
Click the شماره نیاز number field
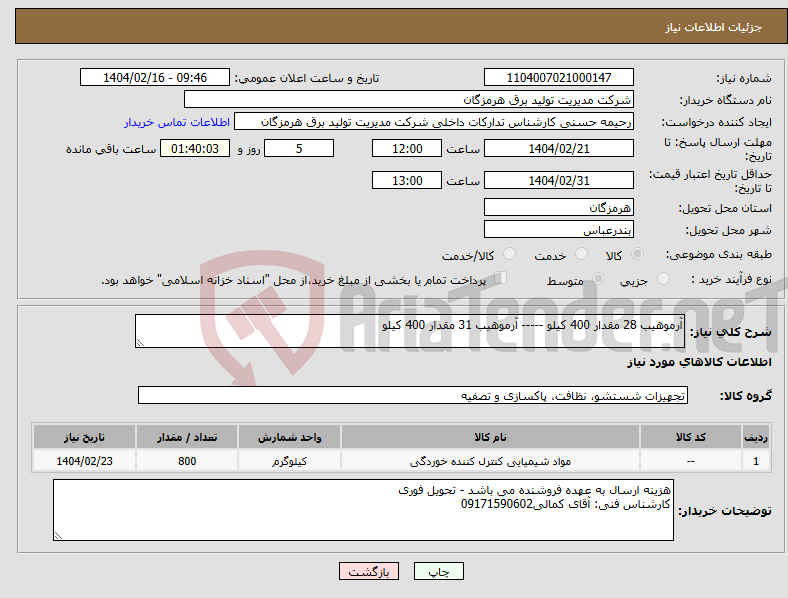pos(558,77)
